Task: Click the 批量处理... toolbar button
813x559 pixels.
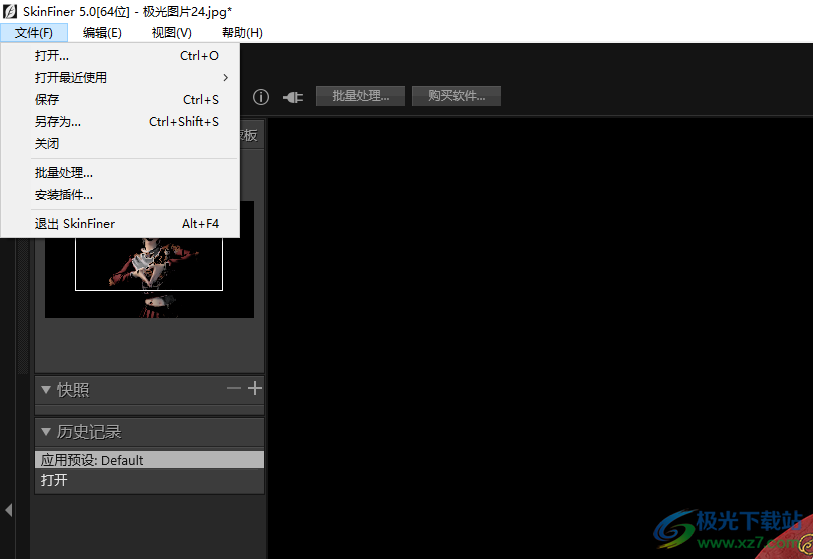Action: (x=360, y=96)
